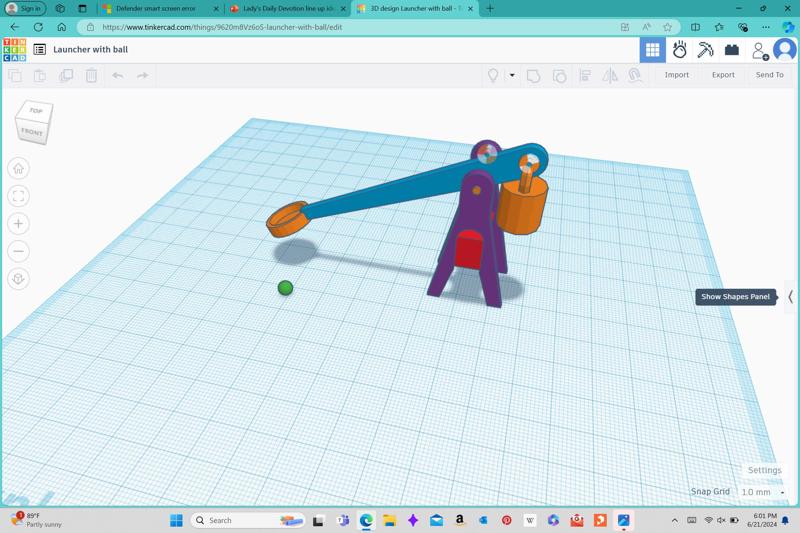Click the Delete trash icon

click(91, 75)
